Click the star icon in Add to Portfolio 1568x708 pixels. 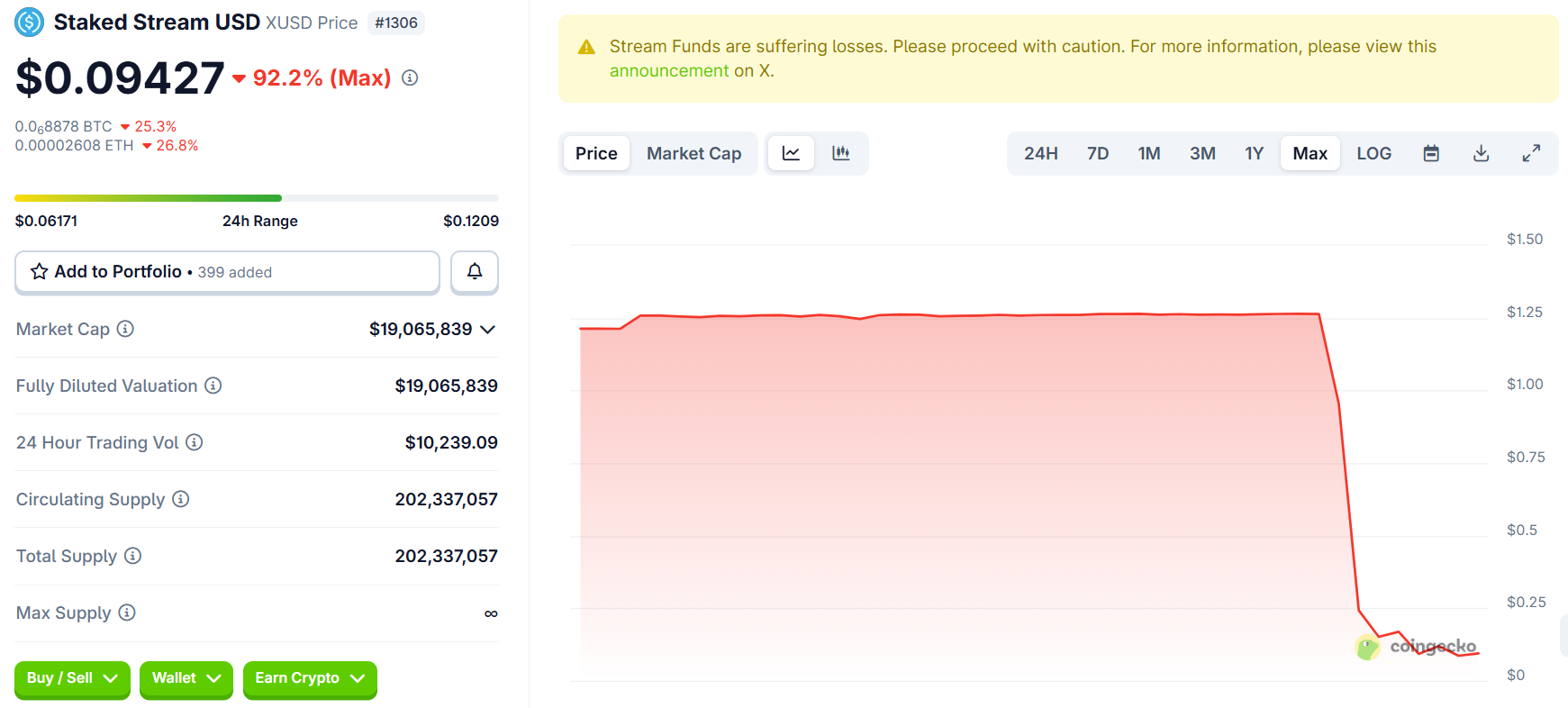pos(40,271)
